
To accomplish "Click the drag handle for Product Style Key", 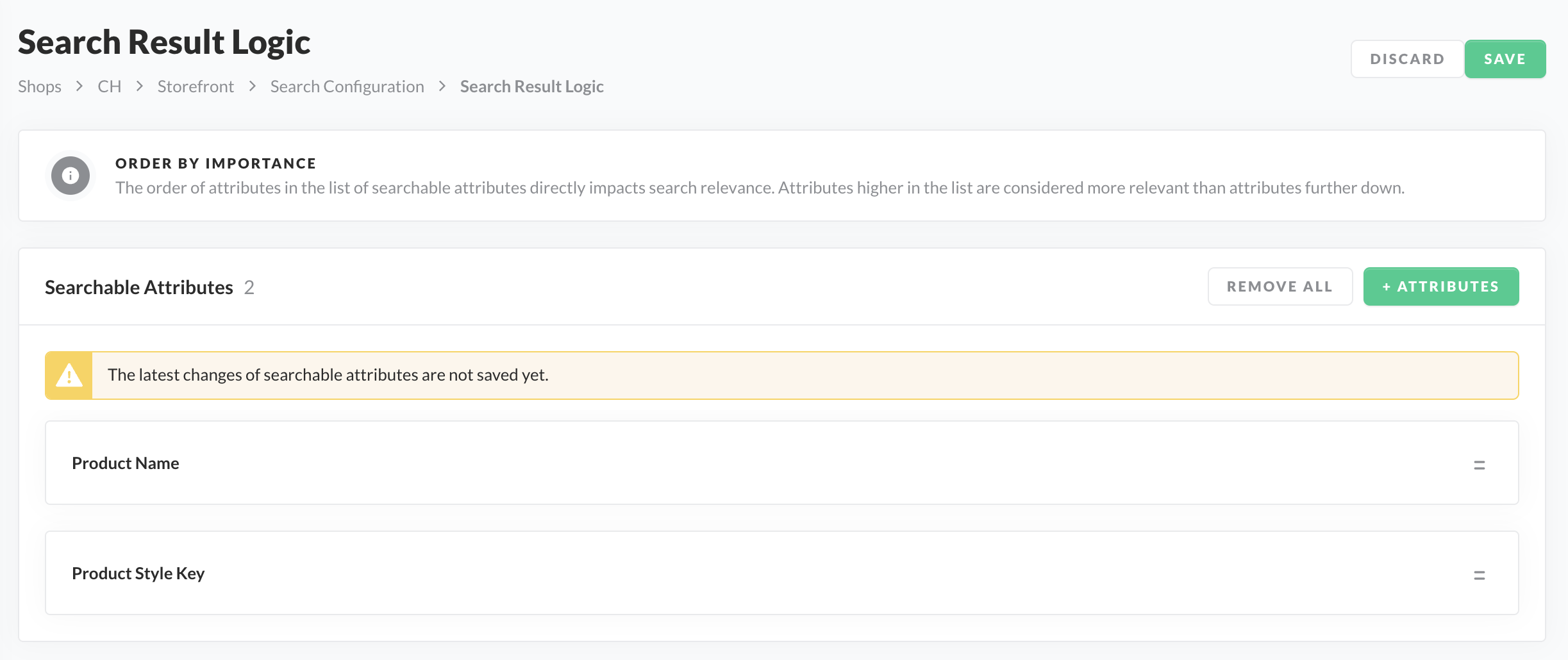I will coord(1479,575).
